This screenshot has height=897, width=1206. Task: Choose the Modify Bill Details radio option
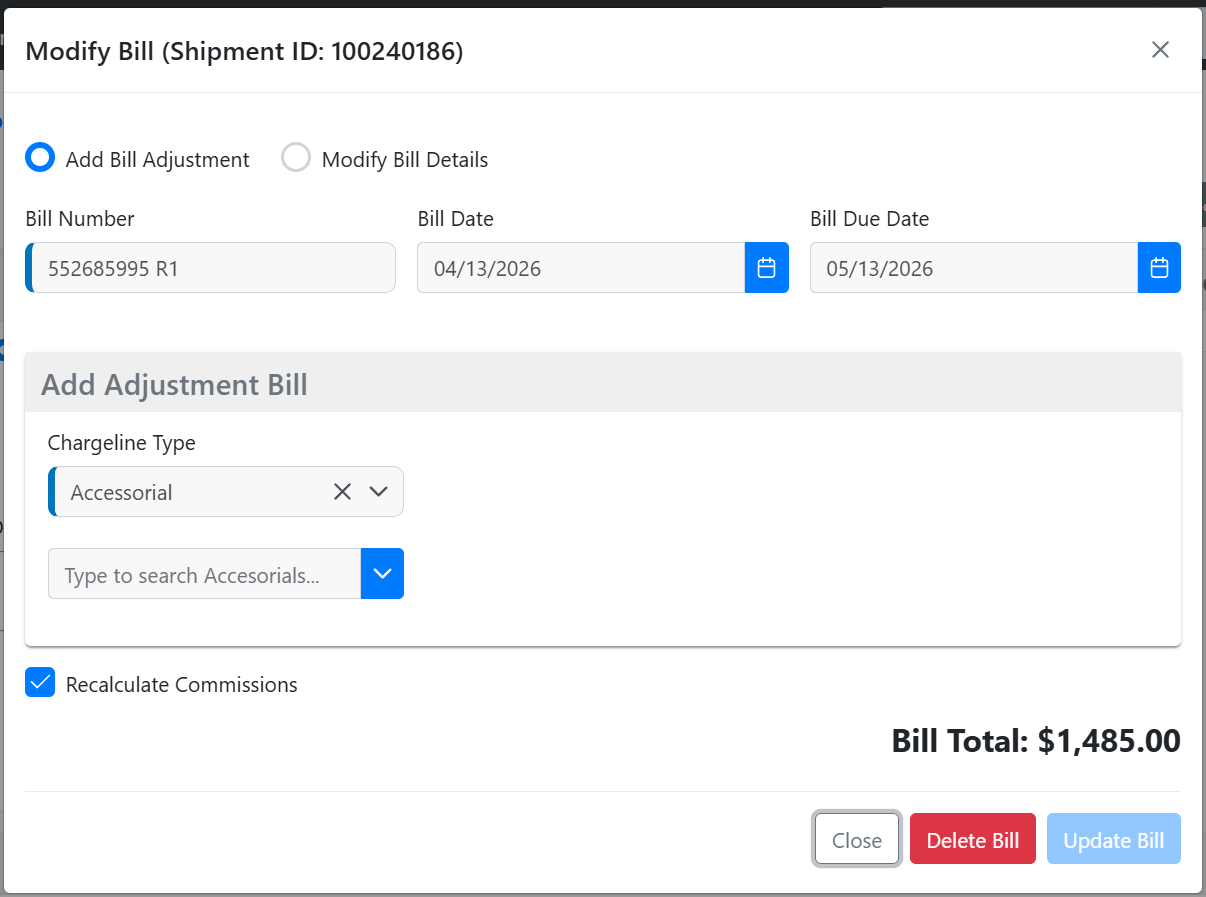[296, 158]
